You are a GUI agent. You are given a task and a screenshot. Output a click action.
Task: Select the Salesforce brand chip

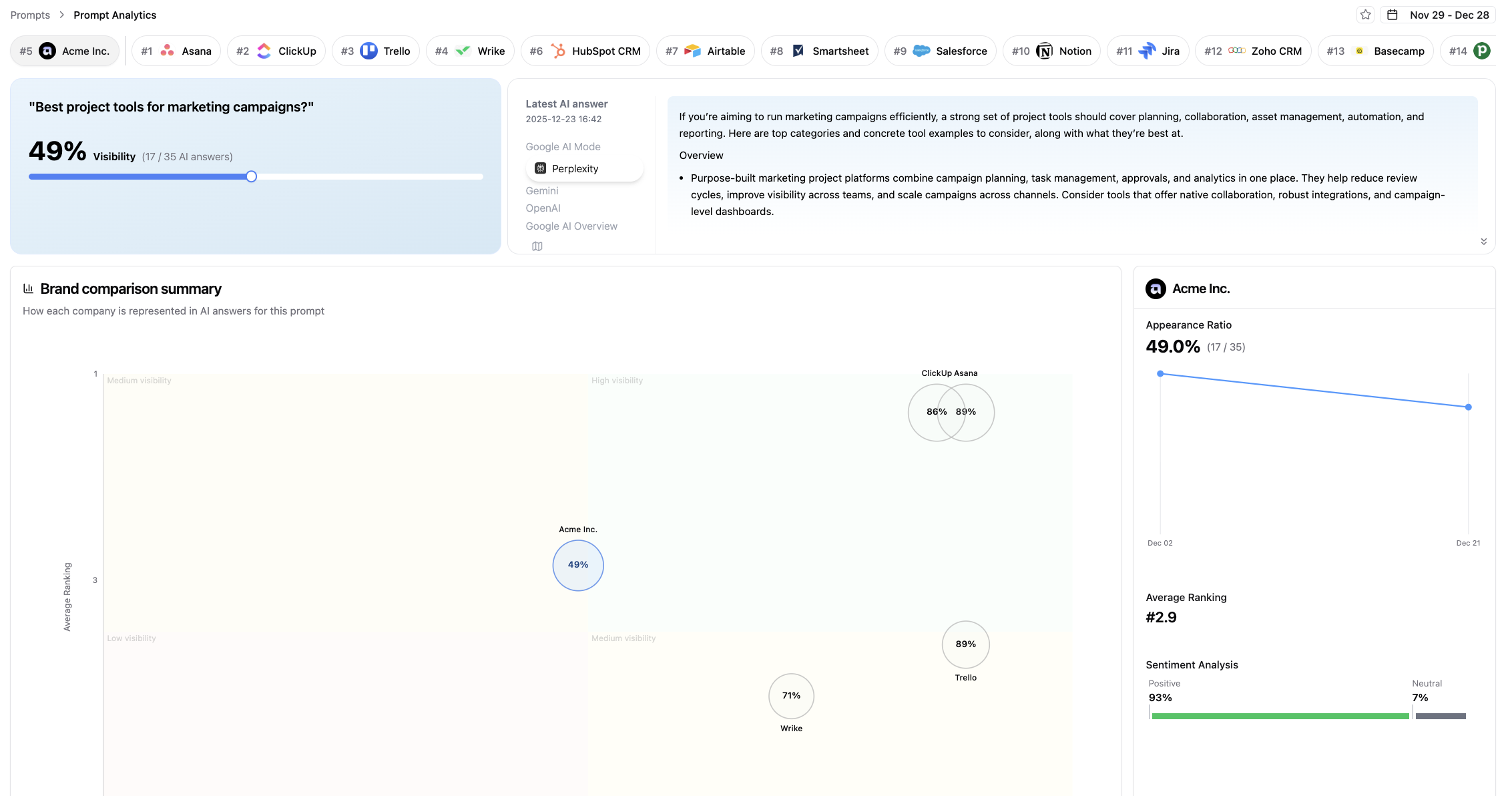940,51
